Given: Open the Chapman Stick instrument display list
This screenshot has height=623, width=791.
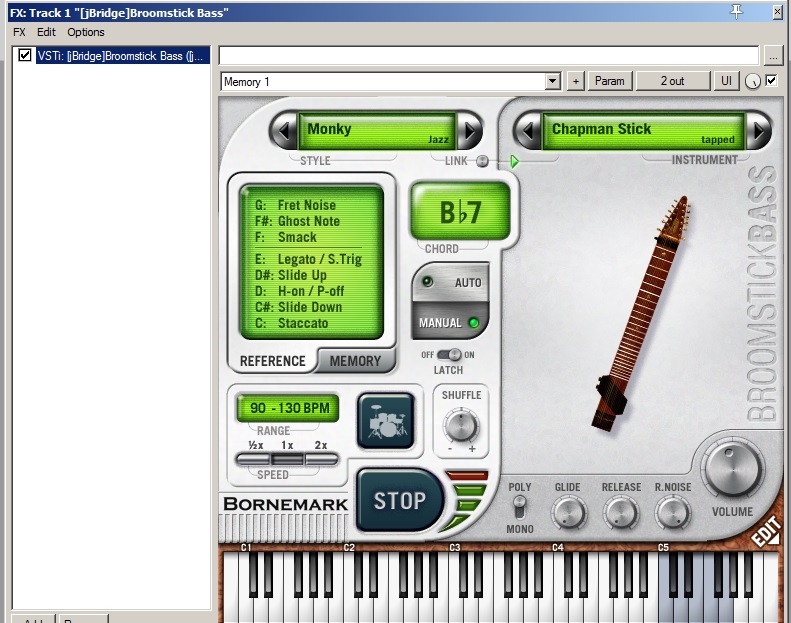Looking at the screenshot, I should [643, 131].
